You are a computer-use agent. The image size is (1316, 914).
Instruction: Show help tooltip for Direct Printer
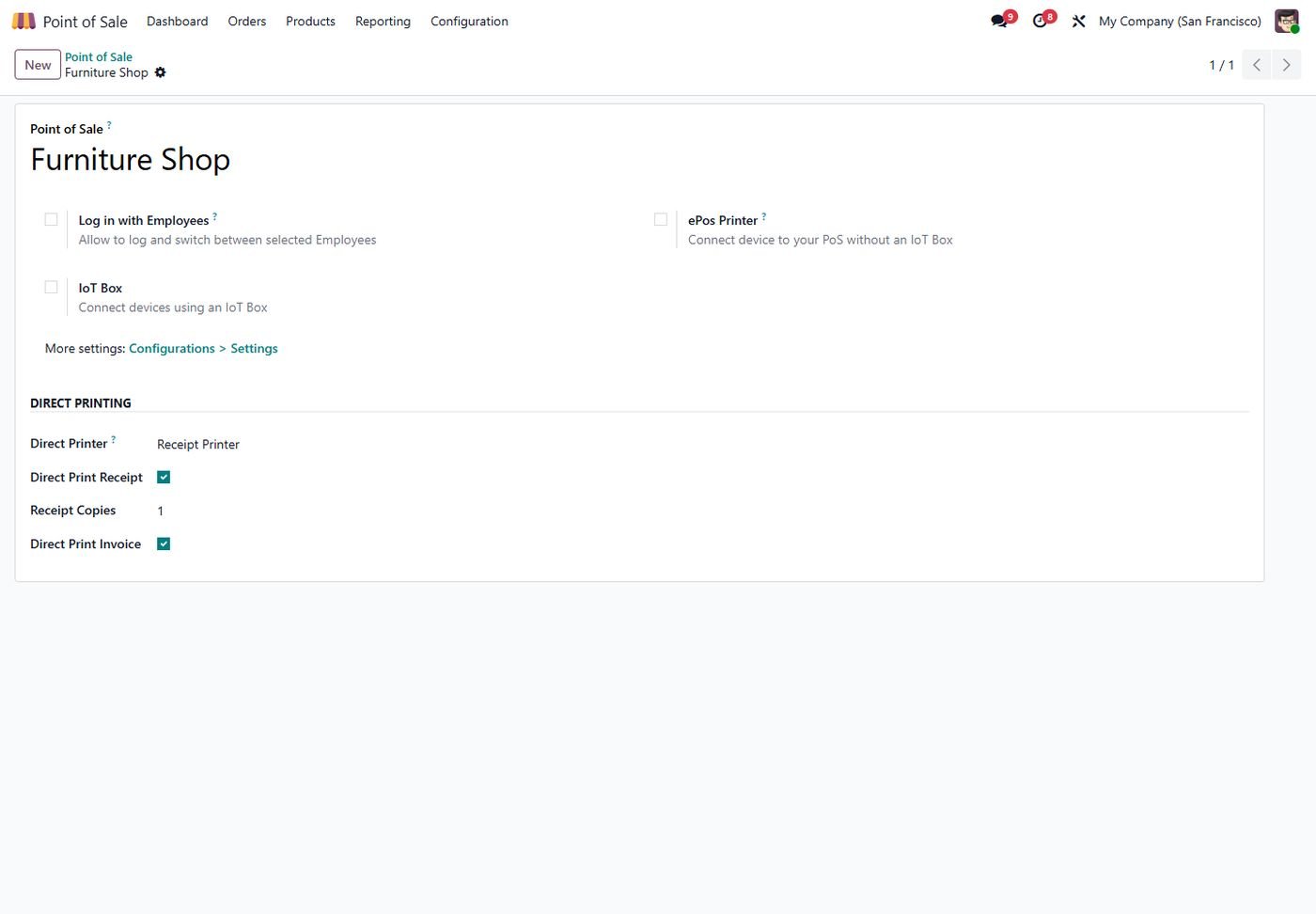113,439
